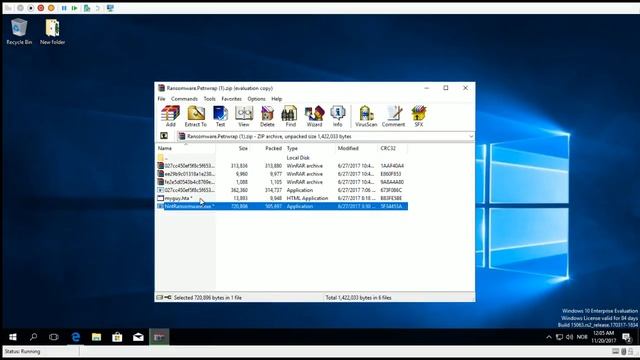Click the Enhanced Session monitor icon
640x360 pixels.
click(110, 8)
